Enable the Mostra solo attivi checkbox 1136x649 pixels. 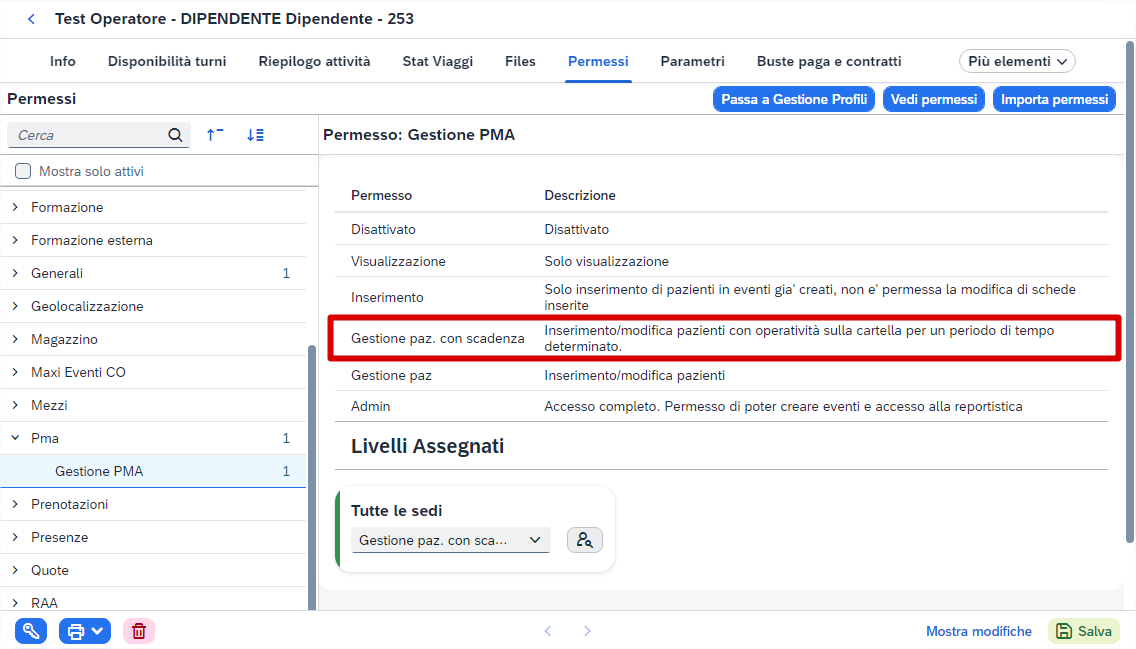pyautogui.click(x=23, y=171)
